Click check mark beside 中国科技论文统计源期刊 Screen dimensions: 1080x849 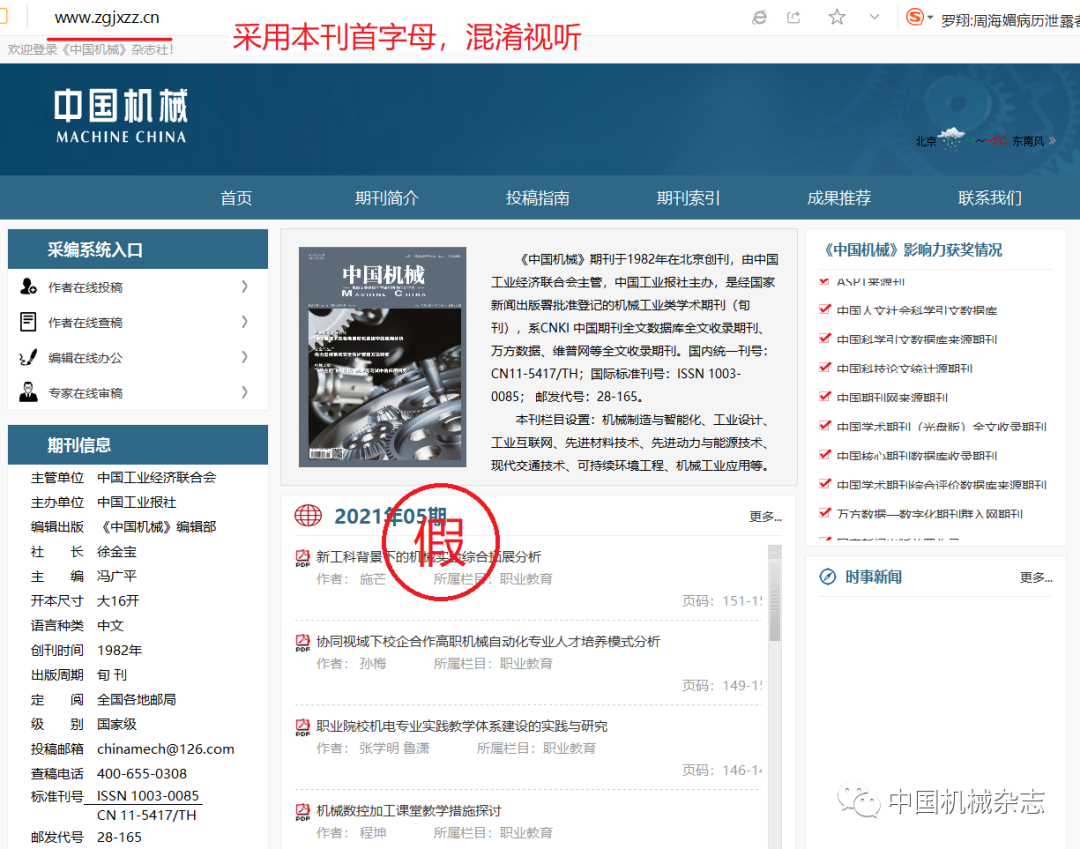click(x=824, y=367)
